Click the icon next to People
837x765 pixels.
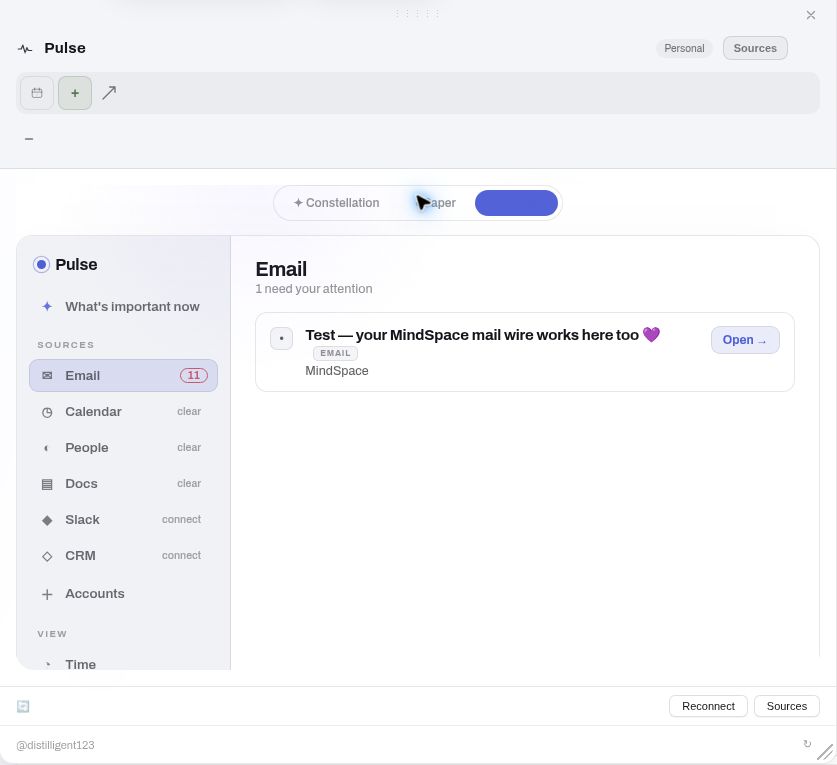(x=46, y=448)
